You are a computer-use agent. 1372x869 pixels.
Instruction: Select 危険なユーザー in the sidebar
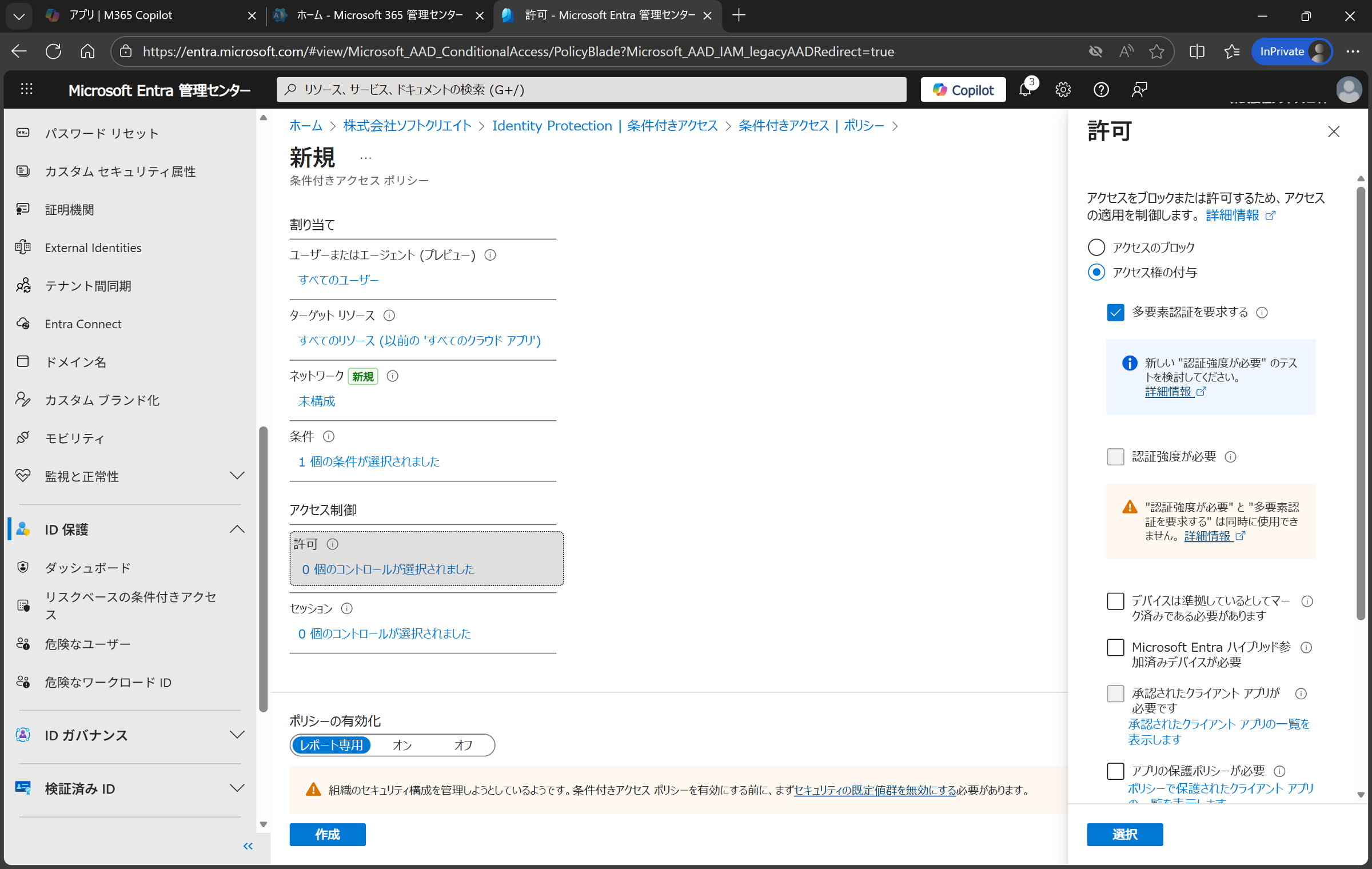pos(87,644)
